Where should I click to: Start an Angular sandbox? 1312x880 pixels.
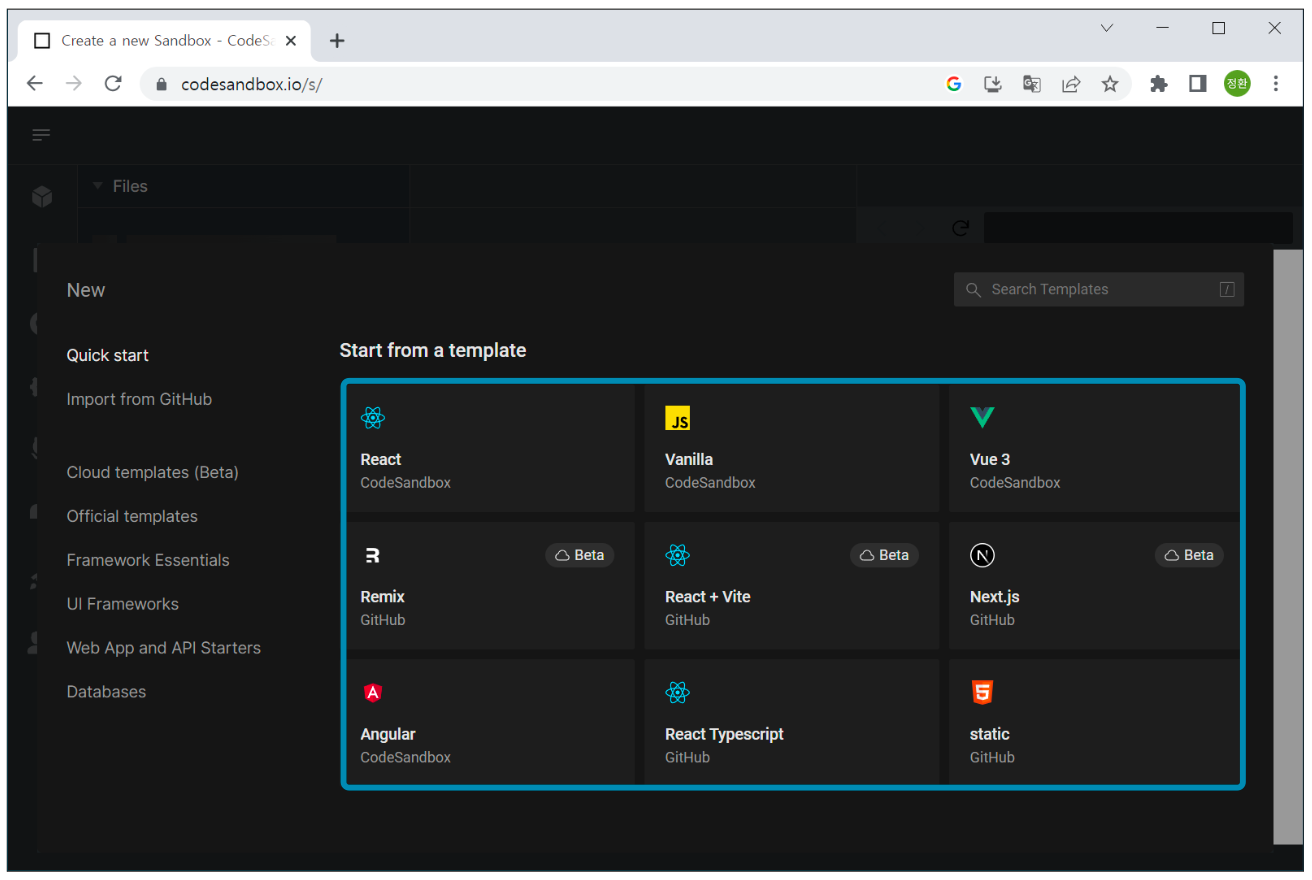[490, 722]
